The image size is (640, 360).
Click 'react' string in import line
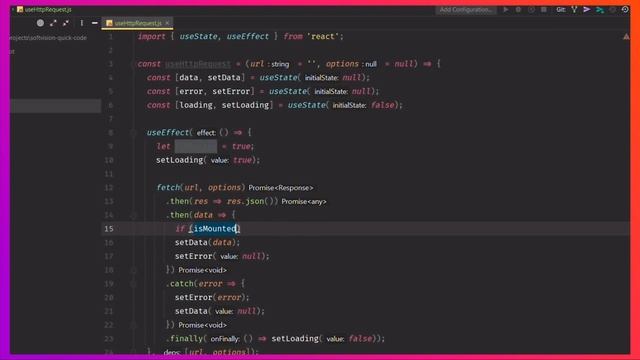click(x=323, y=36)
